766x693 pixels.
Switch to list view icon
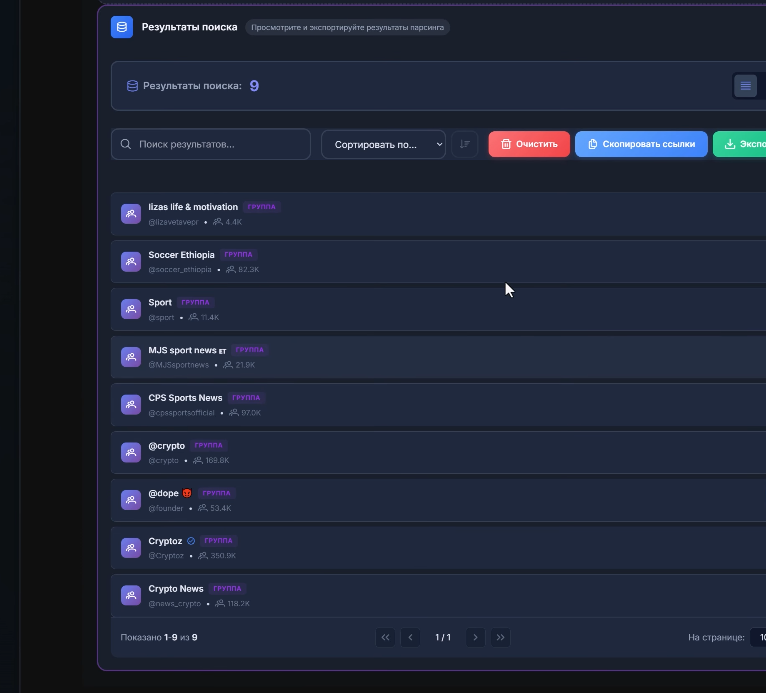tap(745, 86)
